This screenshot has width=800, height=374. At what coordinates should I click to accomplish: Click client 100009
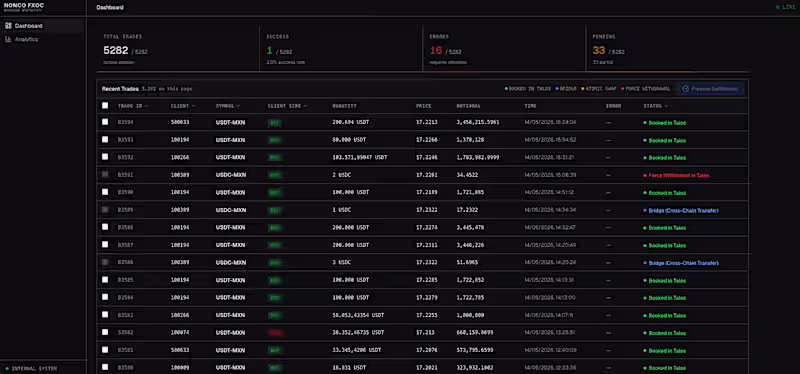tap(180, 367)
